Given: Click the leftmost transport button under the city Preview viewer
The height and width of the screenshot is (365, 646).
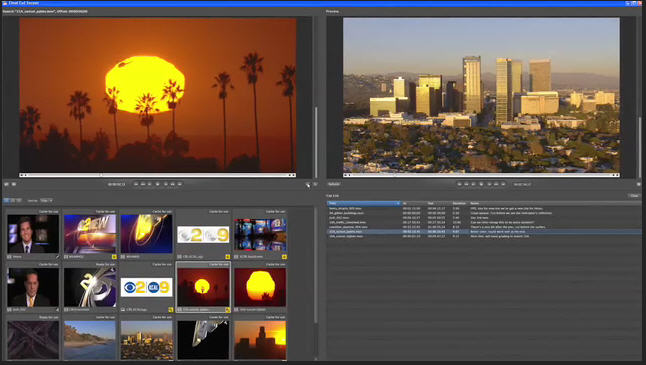Looking at the screenshot, I should tap(459, 184).
